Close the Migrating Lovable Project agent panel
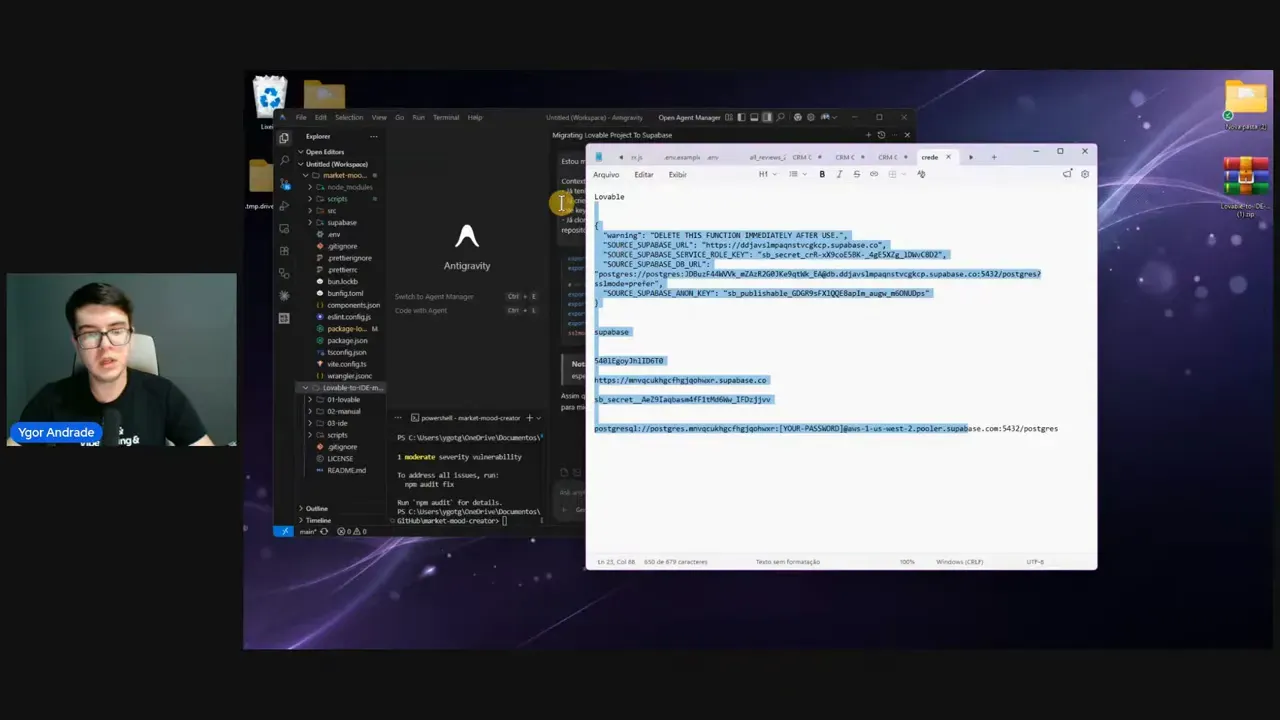 coord(907,135)
